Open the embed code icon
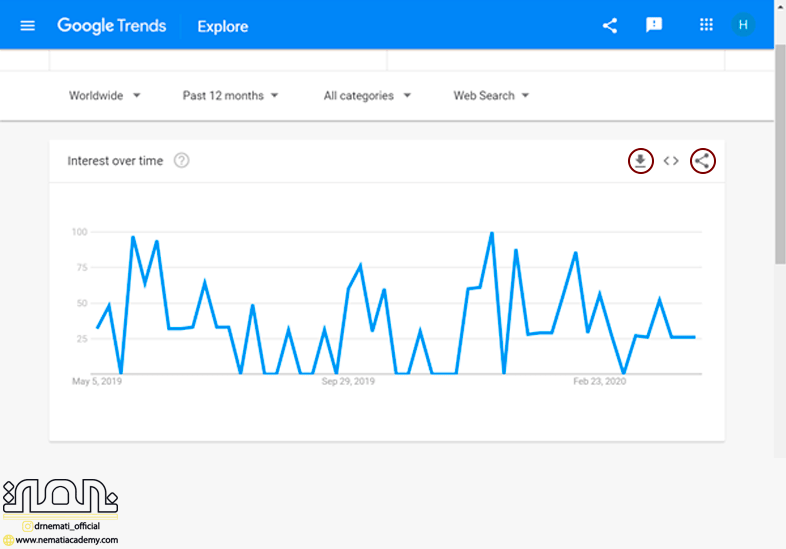Viewport: 786px width, 549px height. point(671,160)
